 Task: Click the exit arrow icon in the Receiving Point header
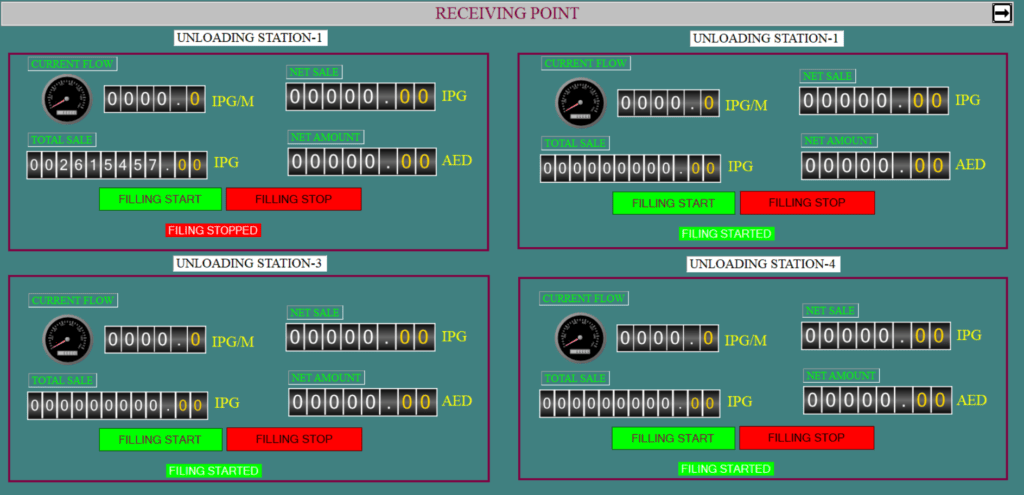pos(1002,13)
